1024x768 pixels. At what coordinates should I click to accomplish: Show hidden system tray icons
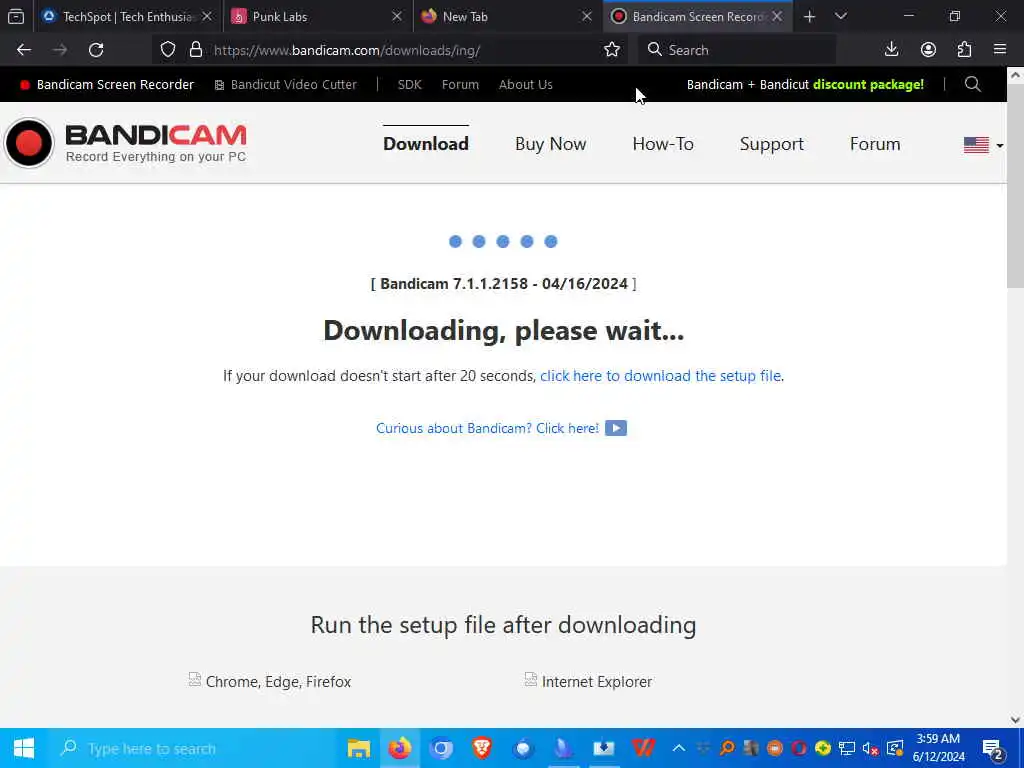(679, 748)
